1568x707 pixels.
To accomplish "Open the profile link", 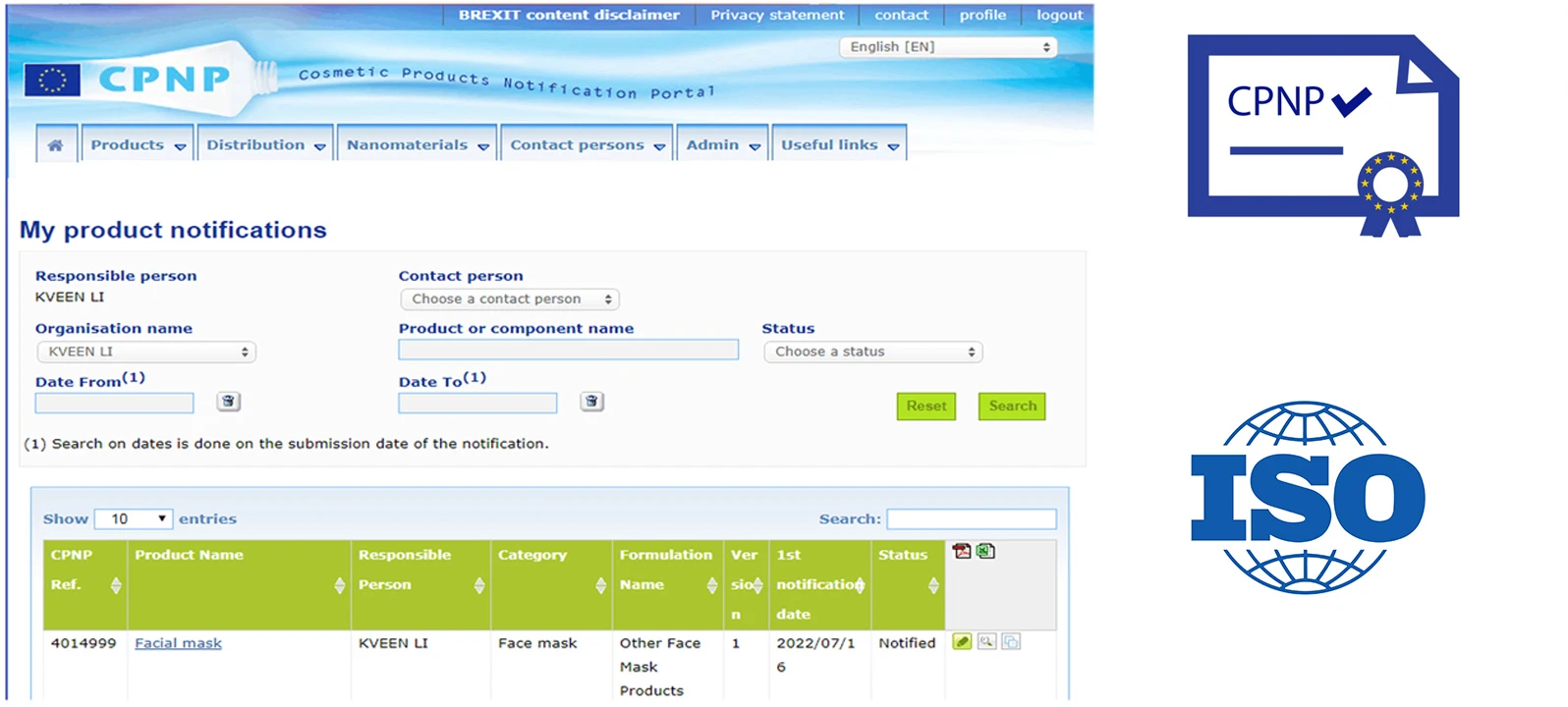I will [x=982, y=15].
